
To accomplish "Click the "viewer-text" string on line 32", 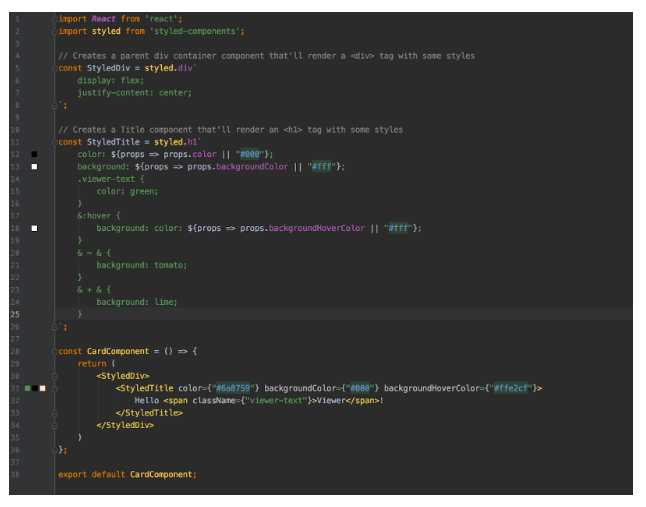I will [276, 401].
